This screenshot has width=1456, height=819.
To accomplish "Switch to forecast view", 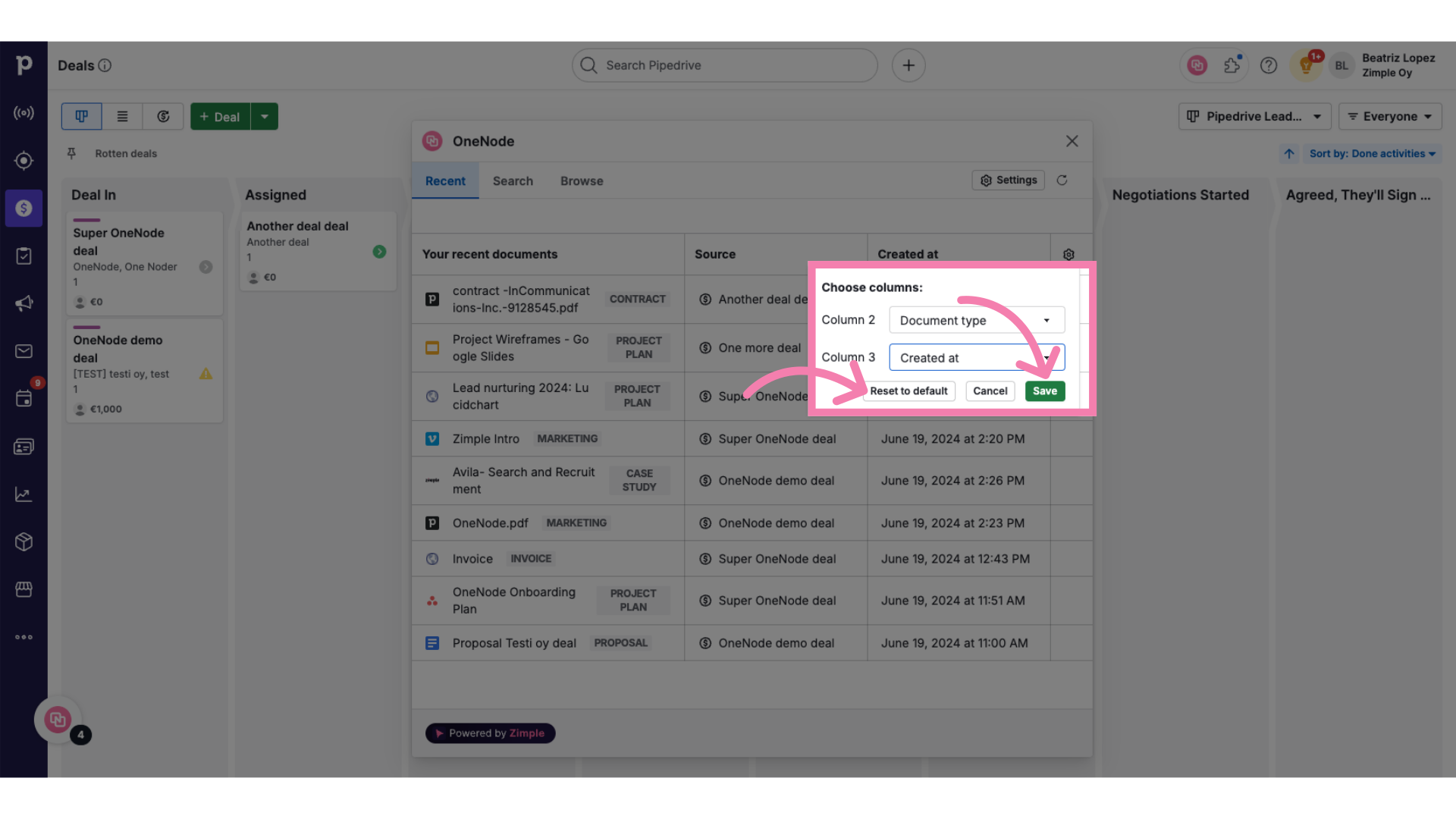I will [163, 116].
